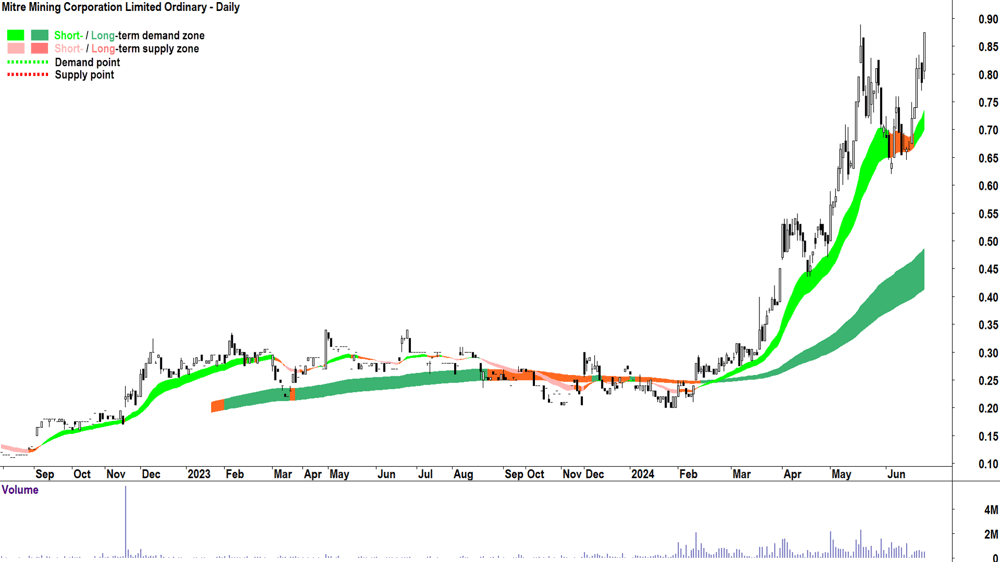1000x562 pixels.
Task: Click the green dotted Demand point marker
Action: [x=27, y=62]
